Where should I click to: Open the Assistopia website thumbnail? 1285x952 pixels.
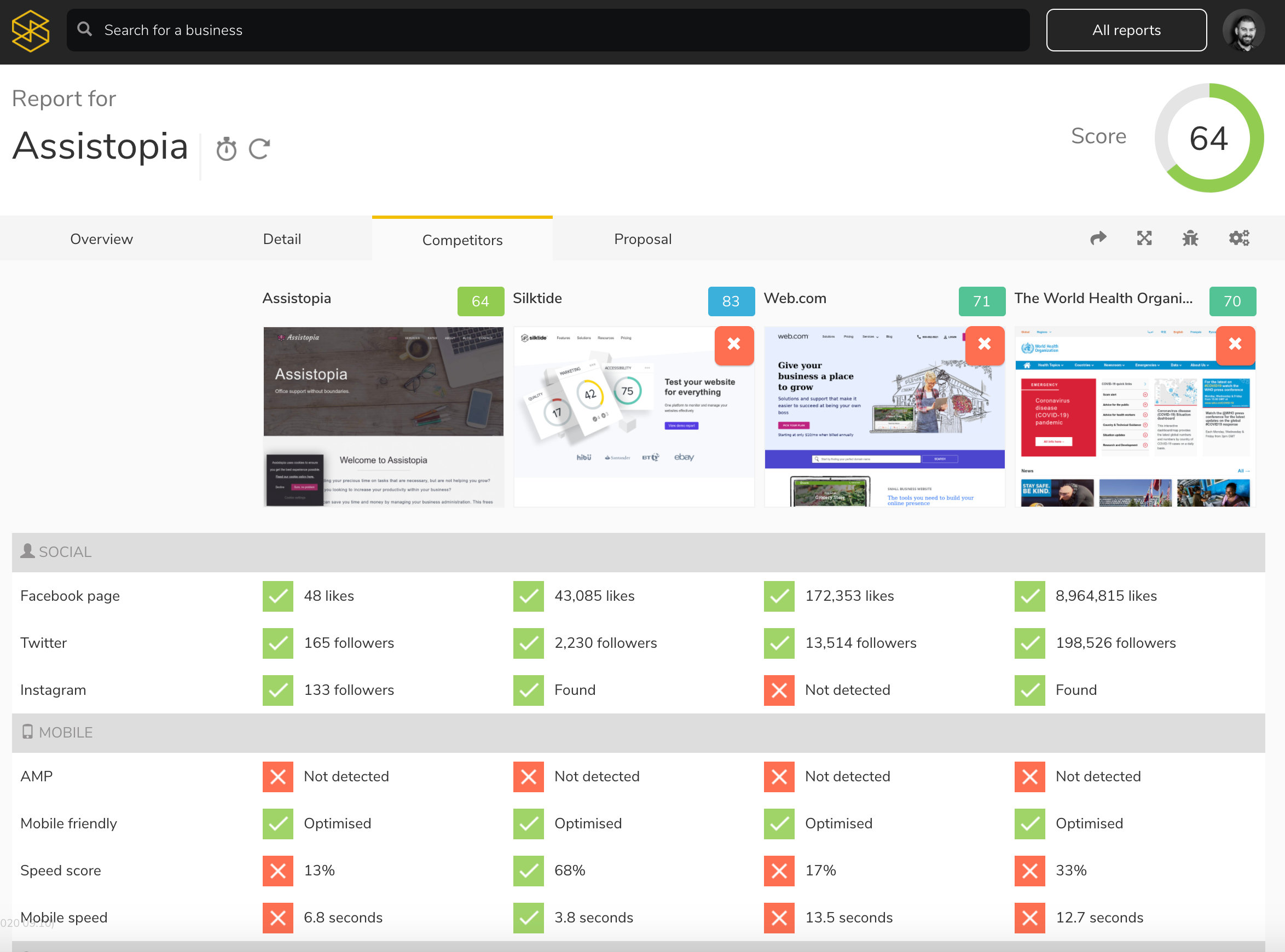[384, 417]
